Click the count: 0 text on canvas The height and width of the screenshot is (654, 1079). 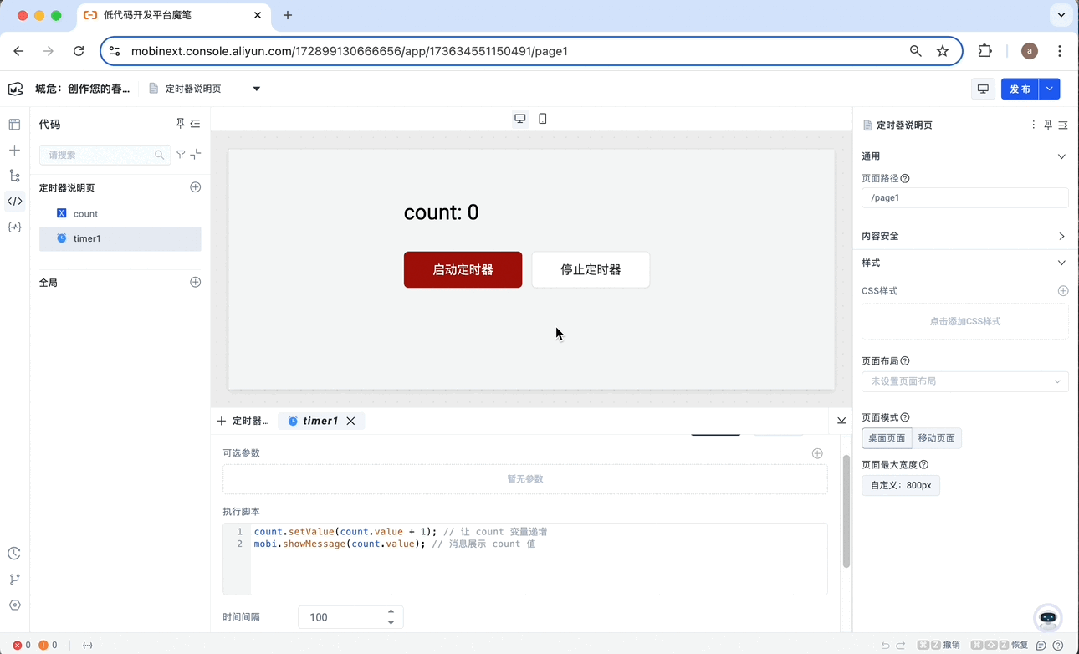(x=441, y=212)
